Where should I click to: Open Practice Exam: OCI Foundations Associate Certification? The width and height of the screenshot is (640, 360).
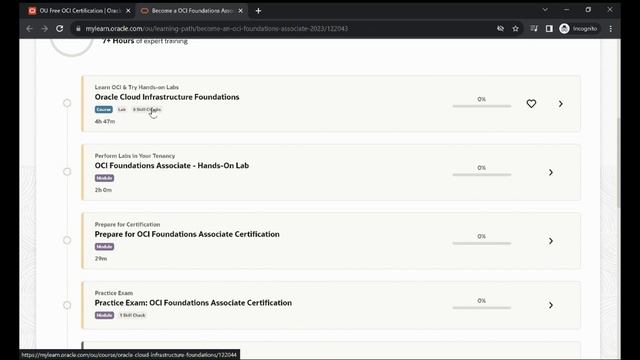click(193, 303)
